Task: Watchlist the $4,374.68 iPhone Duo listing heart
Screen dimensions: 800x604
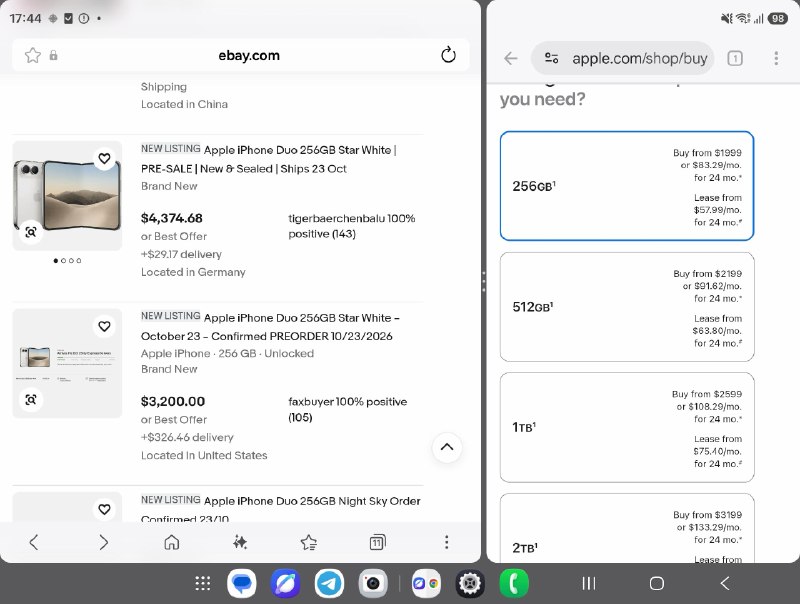Action: coord(105,159)
